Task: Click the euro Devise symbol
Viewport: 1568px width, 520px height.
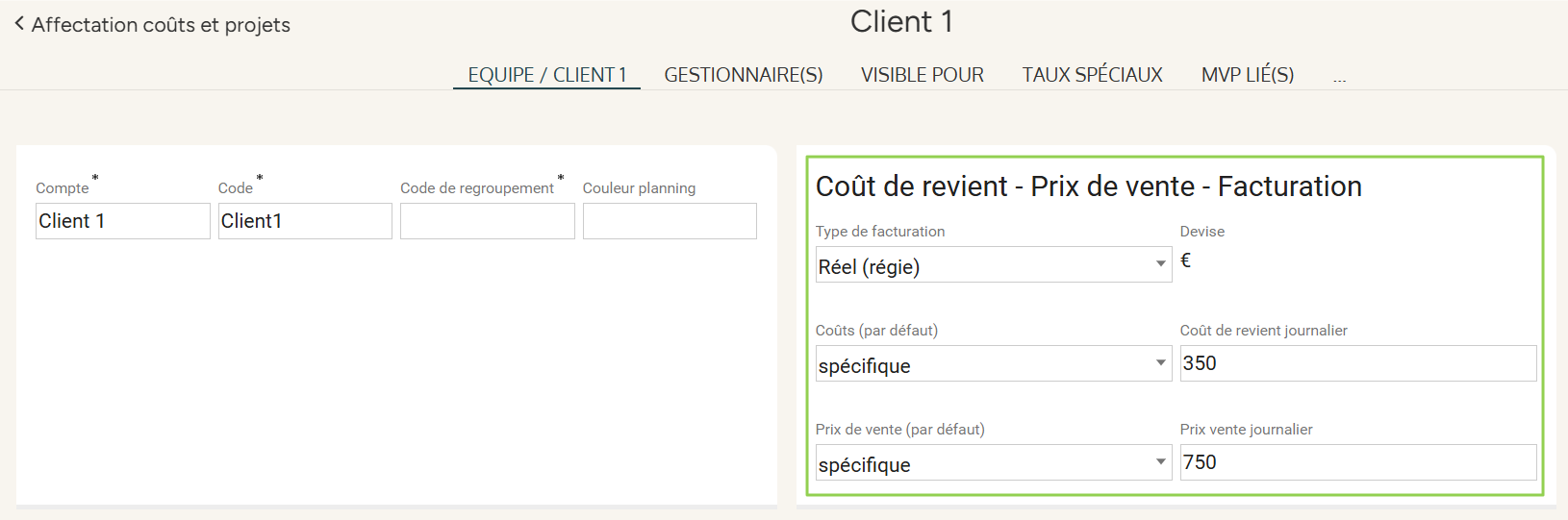Action: (1185, 260)
